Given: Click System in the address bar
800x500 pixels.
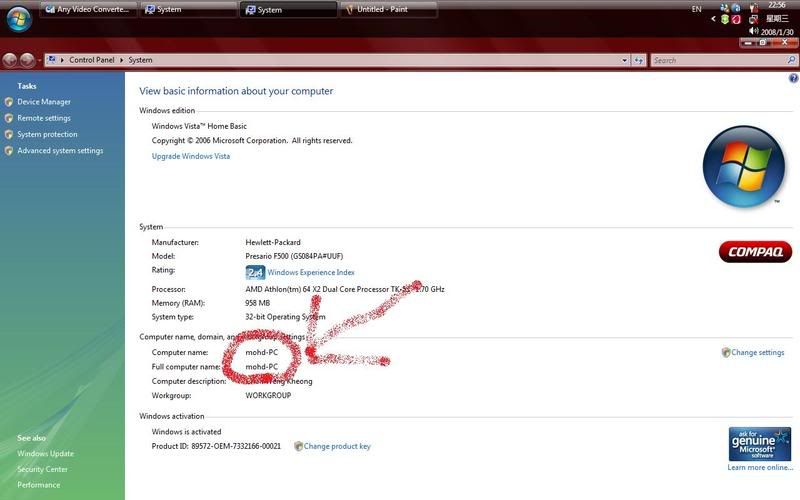Looking at the screenshot, I should (x=140, y=60).
